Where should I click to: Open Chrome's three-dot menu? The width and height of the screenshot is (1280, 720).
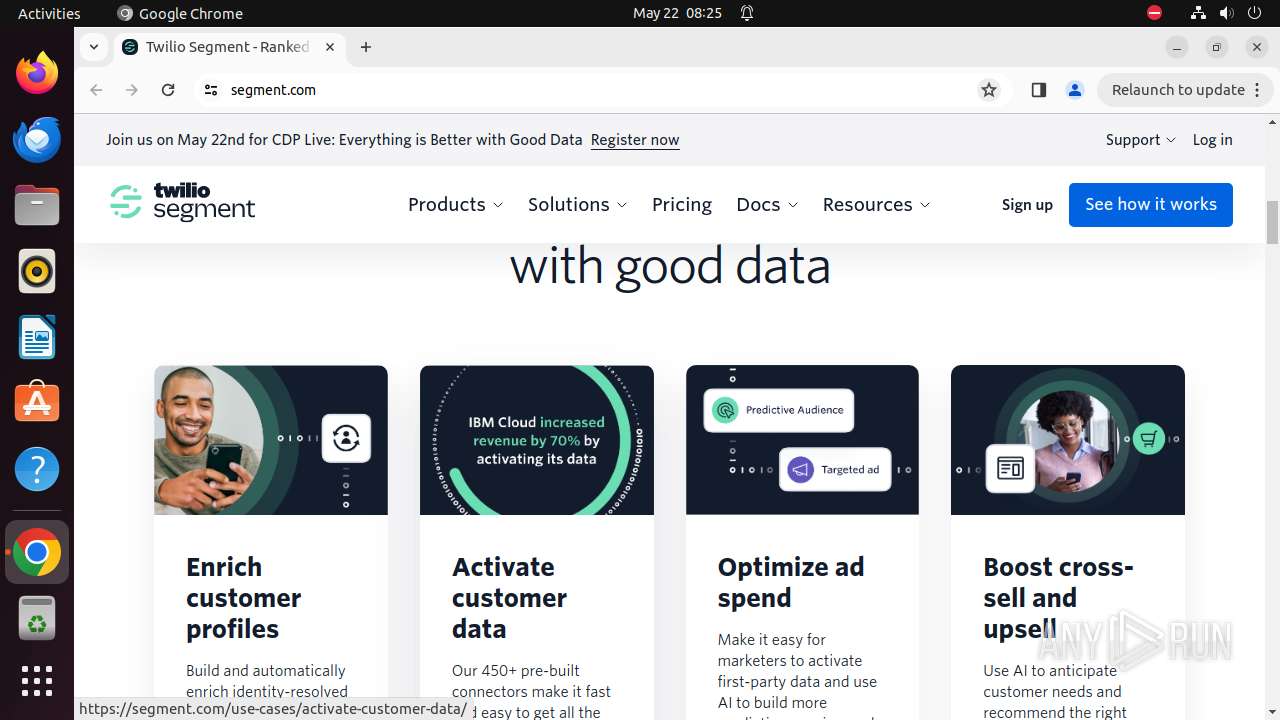click(x=1258, y=90)
